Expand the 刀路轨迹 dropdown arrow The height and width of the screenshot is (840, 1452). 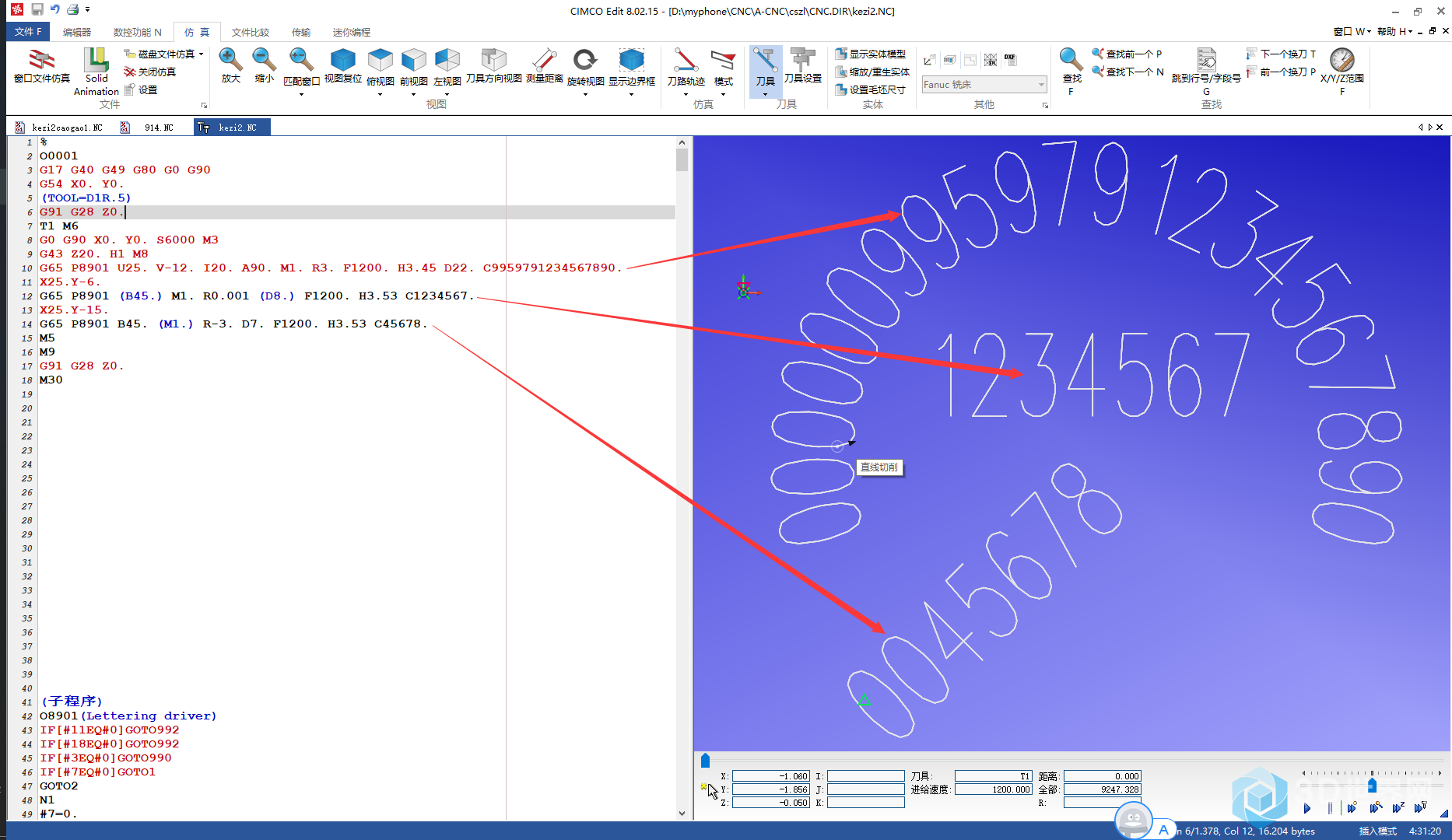[686, 94]
